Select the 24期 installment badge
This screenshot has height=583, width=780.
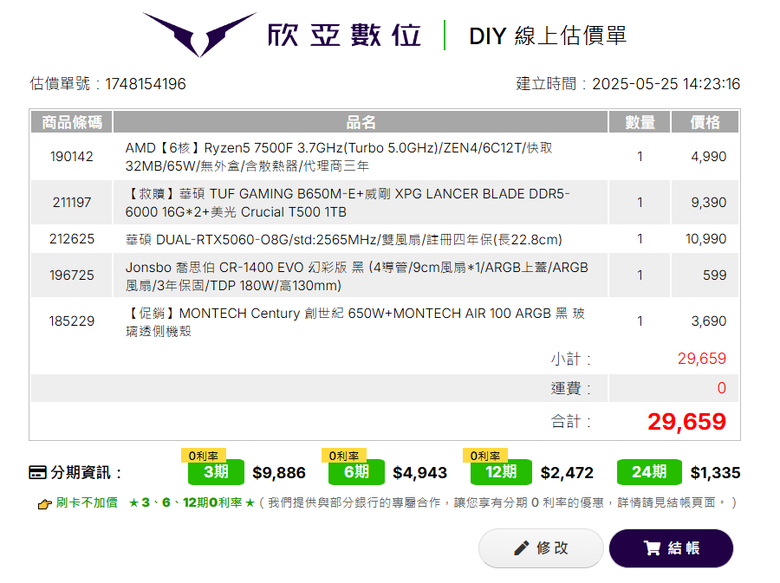pos(649,472)
